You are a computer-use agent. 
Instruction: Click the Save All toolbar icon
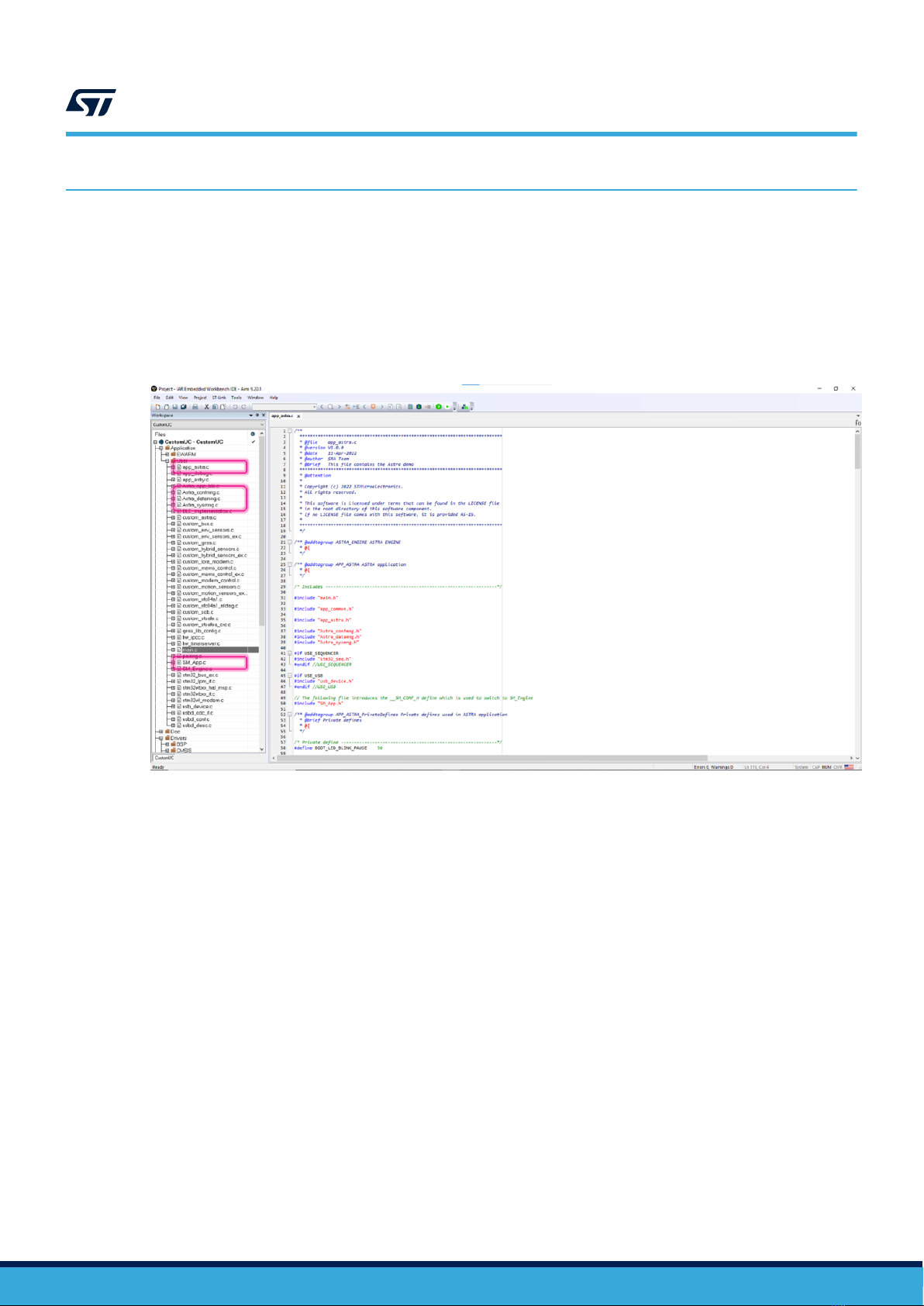click(184, 406)
